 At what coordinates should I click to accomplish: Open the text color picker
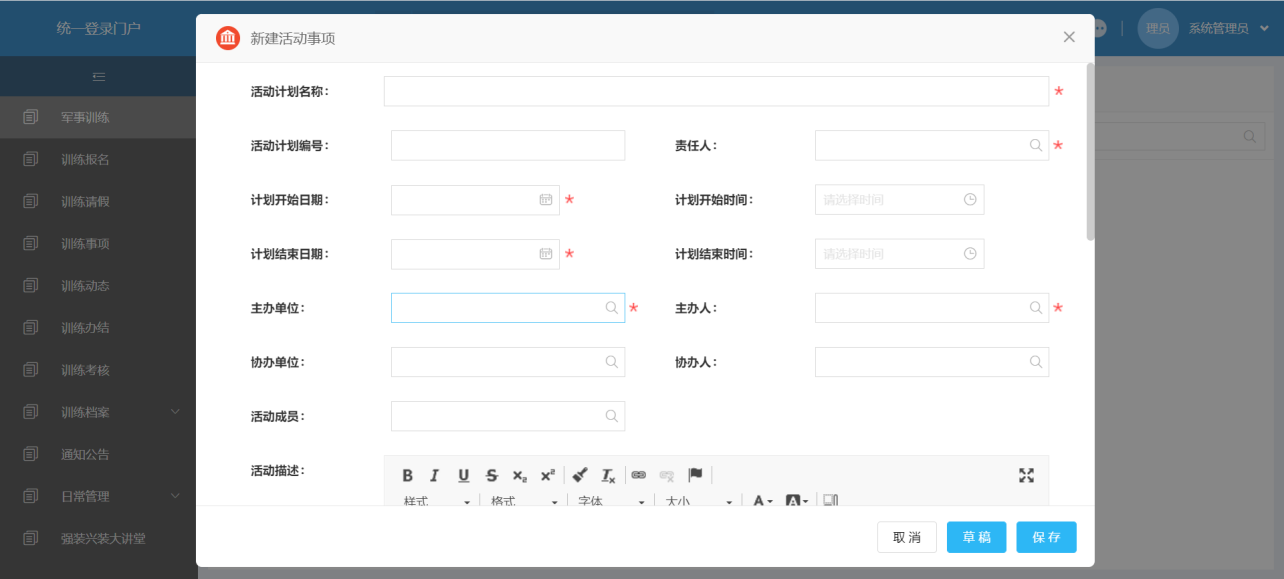click(x=763, y=501)
